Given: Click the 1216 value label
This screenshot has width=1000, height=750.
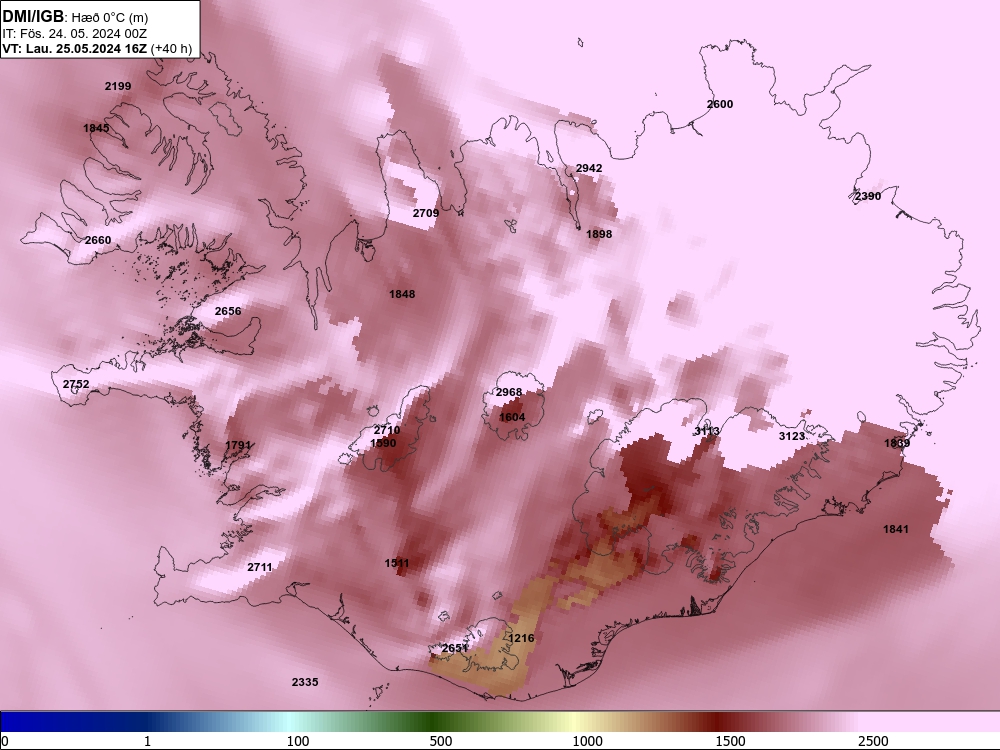Looking at the screenshot, I should pyautogui.click(x=522, y=638).
